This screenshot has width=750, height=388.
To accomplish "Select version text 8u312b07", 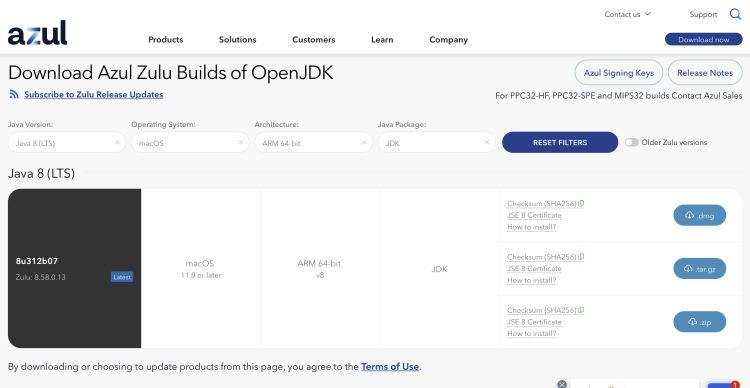I will [x=37, y=261].
